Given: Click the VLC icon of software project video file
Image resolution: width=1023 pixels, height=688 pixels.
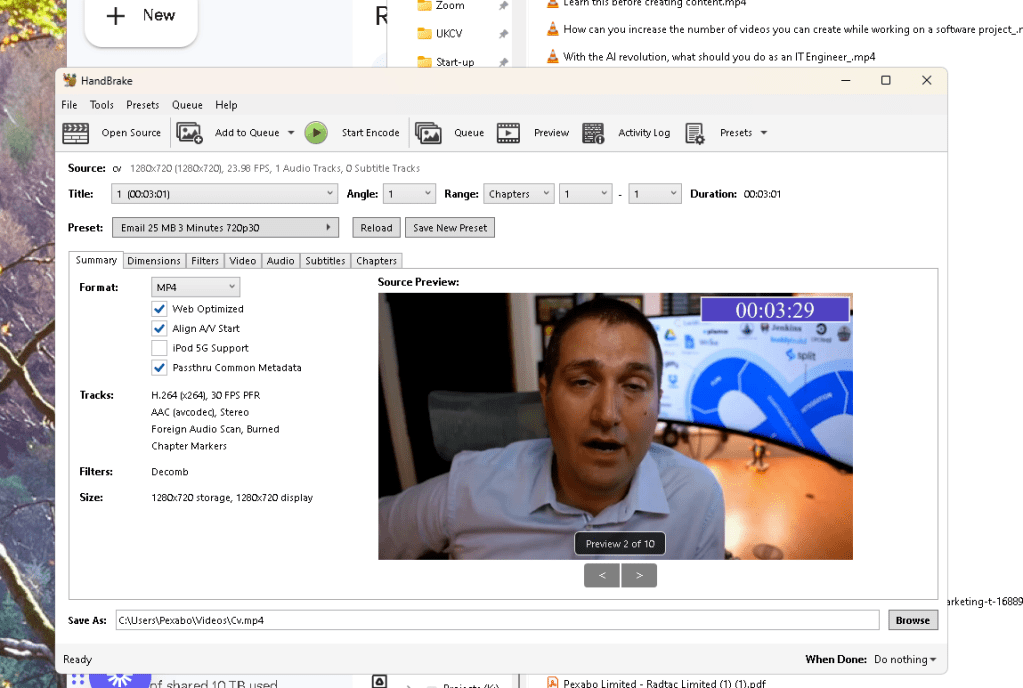Looking at the screenshot, I should pyautogui.click(x=553, y=29).
